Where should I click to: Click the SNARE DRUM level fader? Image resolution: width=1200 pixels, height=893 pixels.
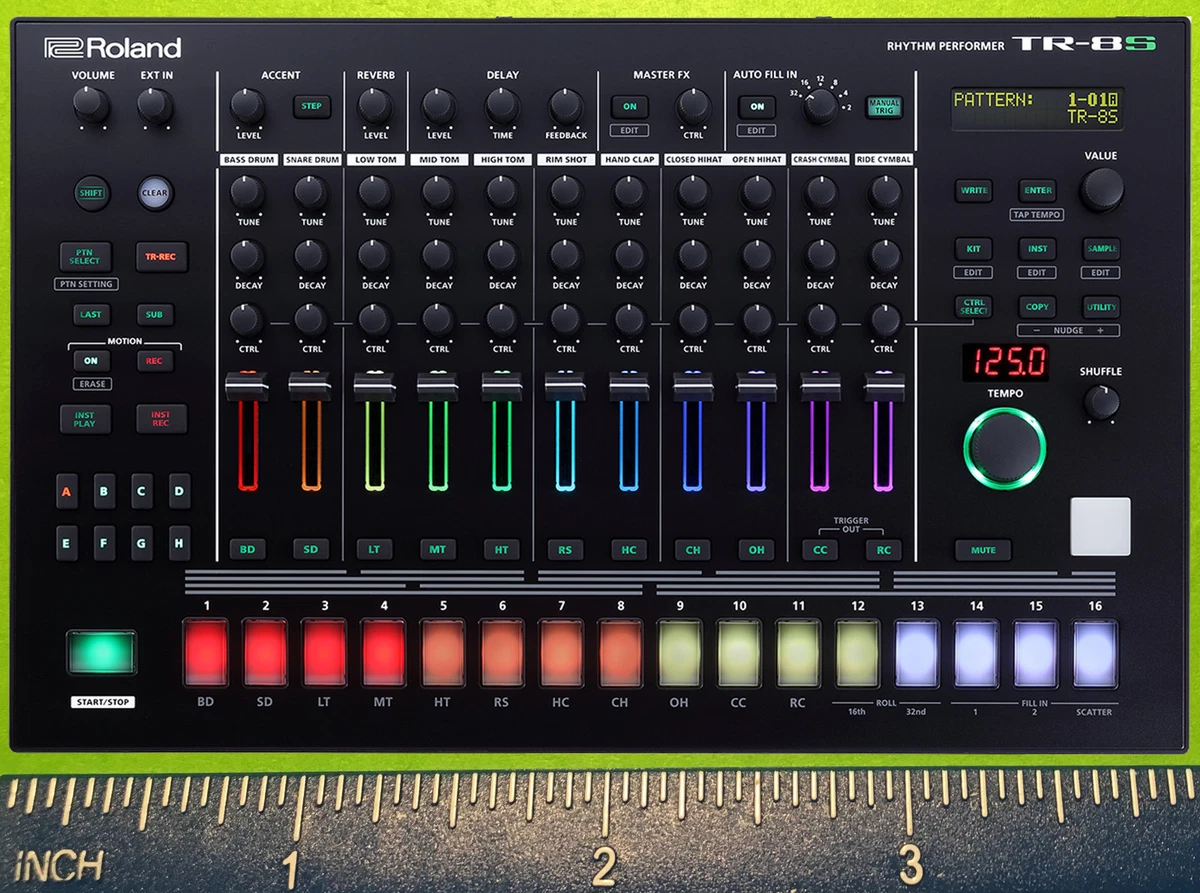coord(311,386)
